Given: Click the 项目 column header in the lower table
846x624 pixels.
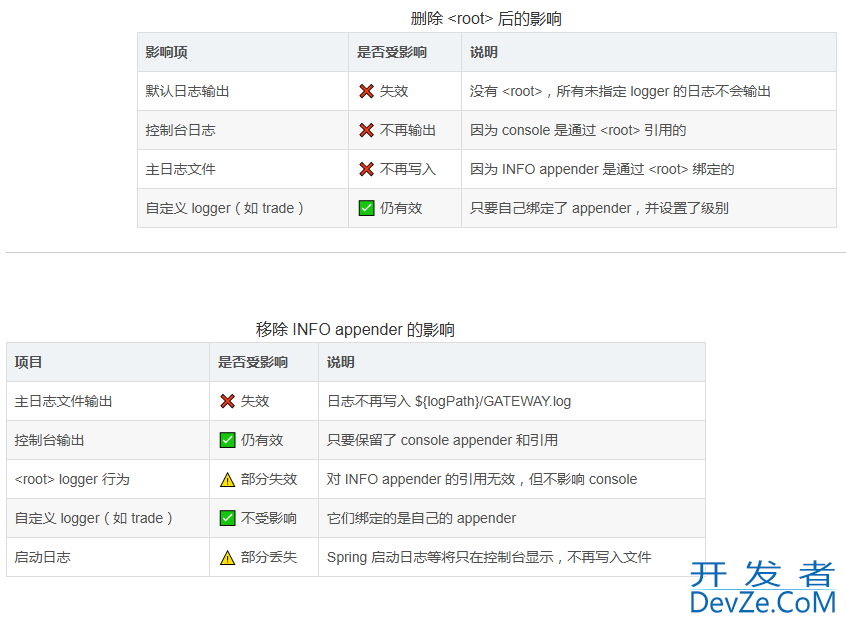Looking at the screenshot, I should tap(29, 362).
